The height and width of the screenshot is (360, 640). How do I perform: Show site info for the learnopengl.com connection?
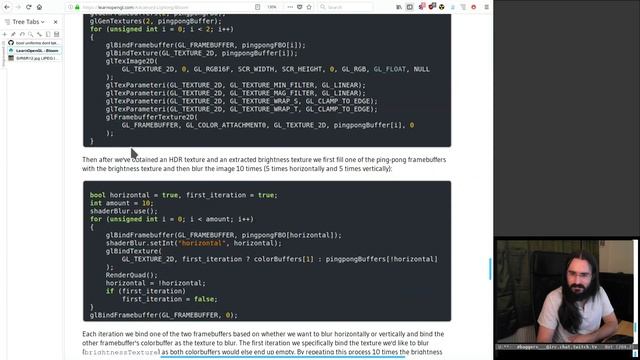(x=70, y=7)
